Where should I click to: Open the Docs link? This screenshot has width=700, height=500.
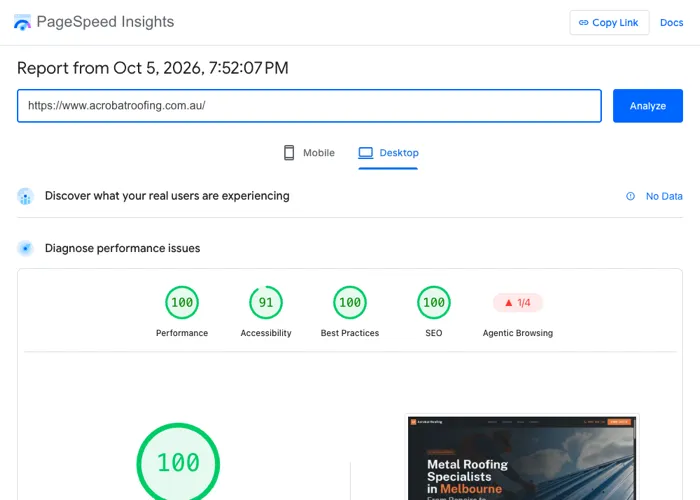click(x=671, y=22)
